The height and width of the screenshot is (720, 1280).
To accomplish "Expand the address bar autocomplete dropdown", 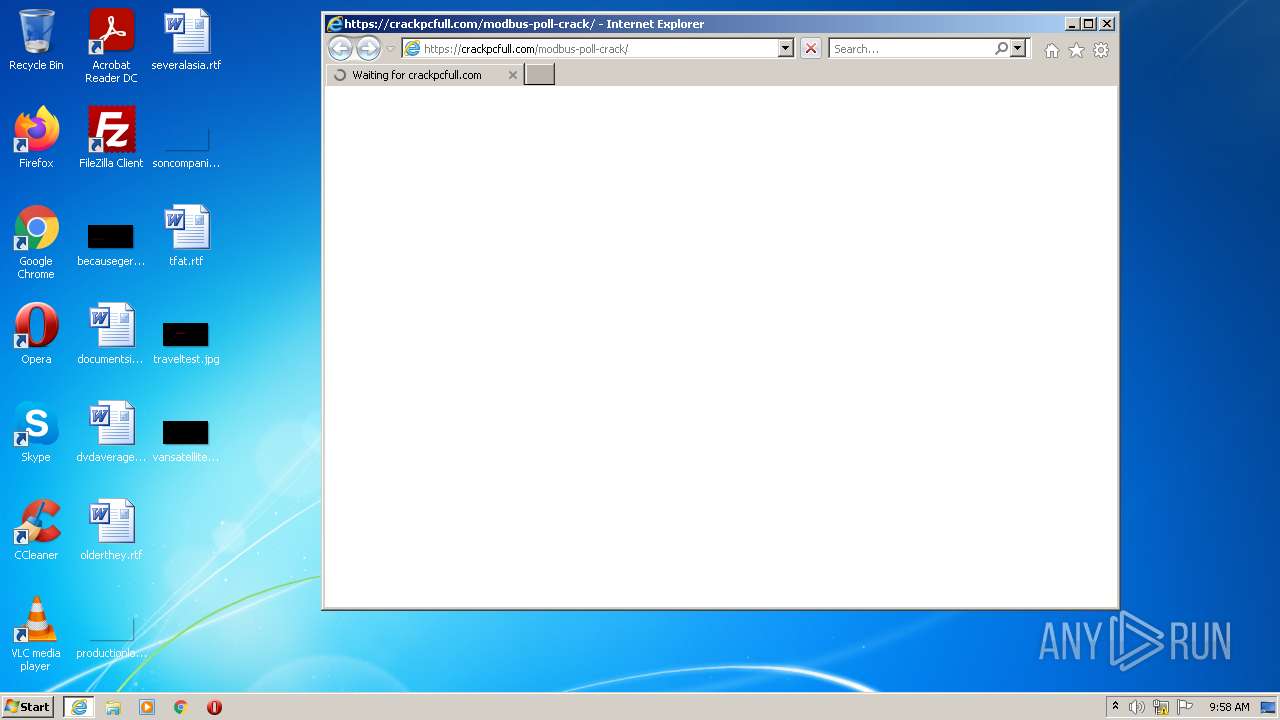I will pyautogui.click(x=786, y=48).
